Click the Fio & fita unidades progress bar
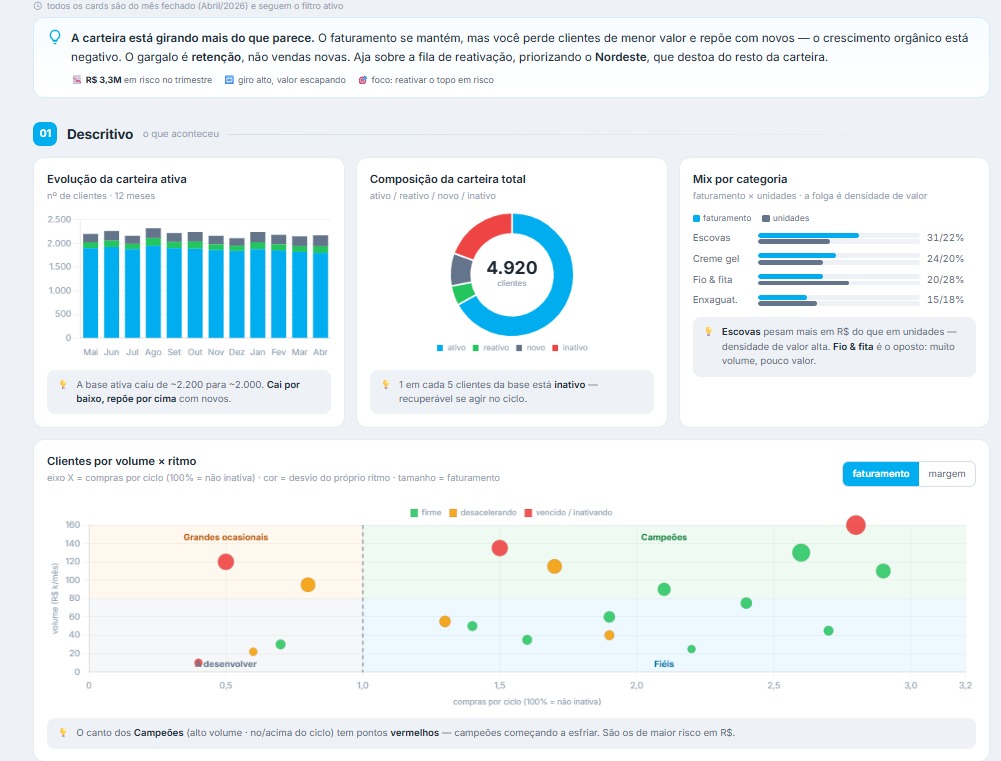This screenshot has width=1001, height=761. click(803, 283)
